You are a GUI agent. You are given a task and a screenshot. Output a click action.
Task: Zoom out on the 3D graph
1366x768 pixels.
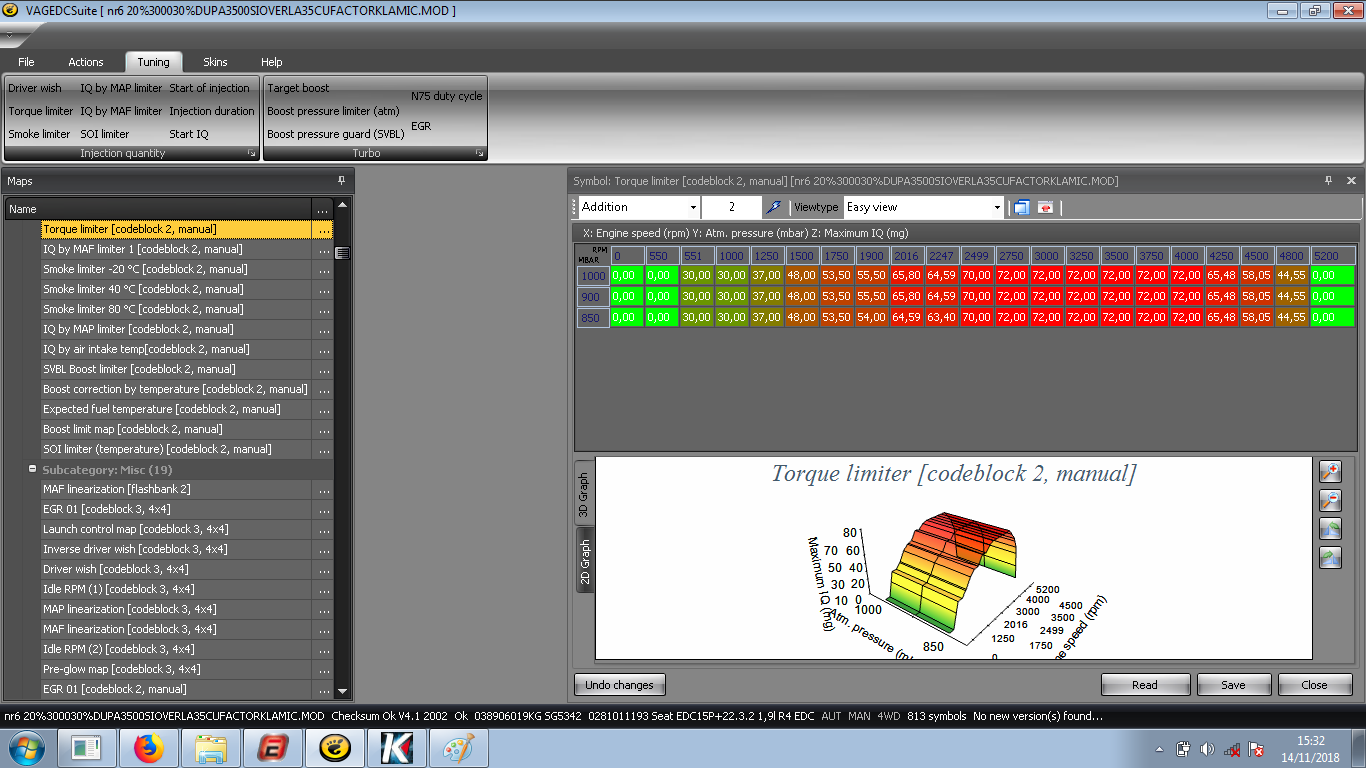[x=1329, y=501]
